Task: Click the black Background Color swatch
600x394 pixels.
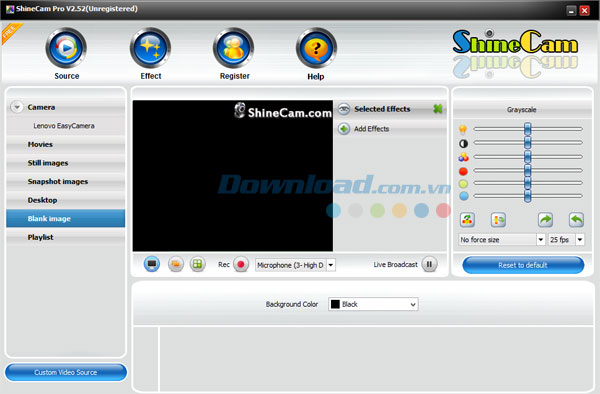Action: (x=335, y=304)
